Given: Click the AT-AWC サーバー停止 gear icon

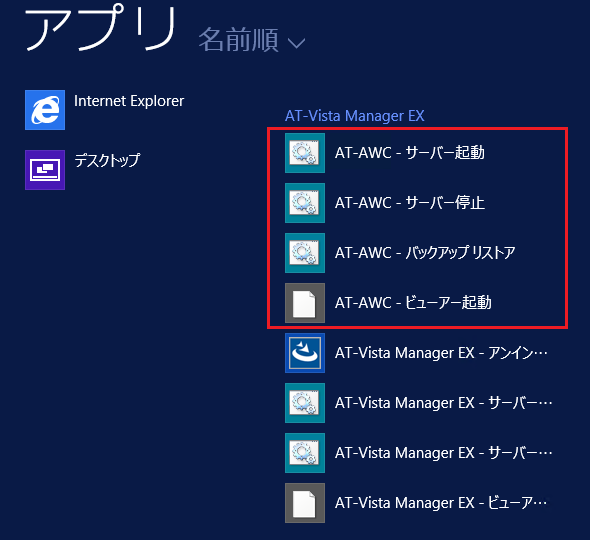Looking at the screenshot, I should [305, 203].
